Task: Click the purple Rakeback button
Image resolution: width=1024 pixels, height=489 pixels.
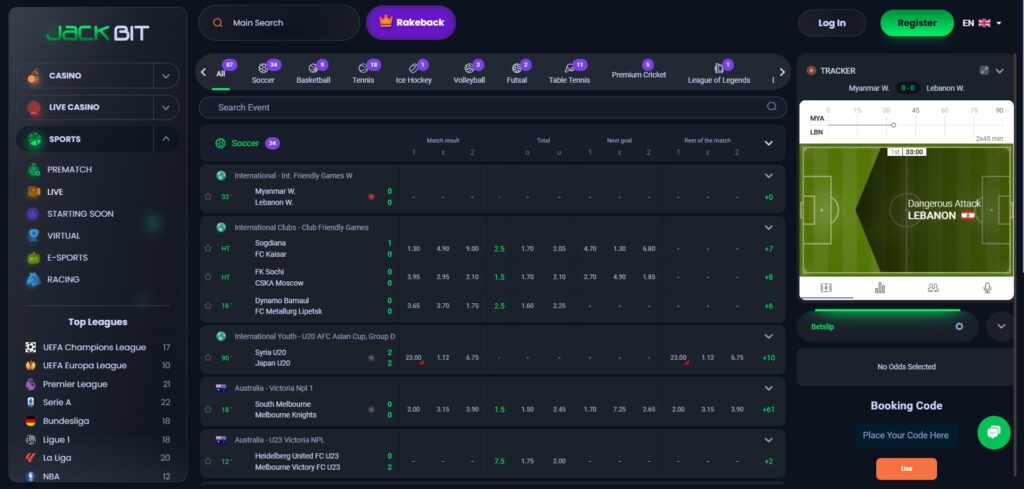Action: coord(410,22)
